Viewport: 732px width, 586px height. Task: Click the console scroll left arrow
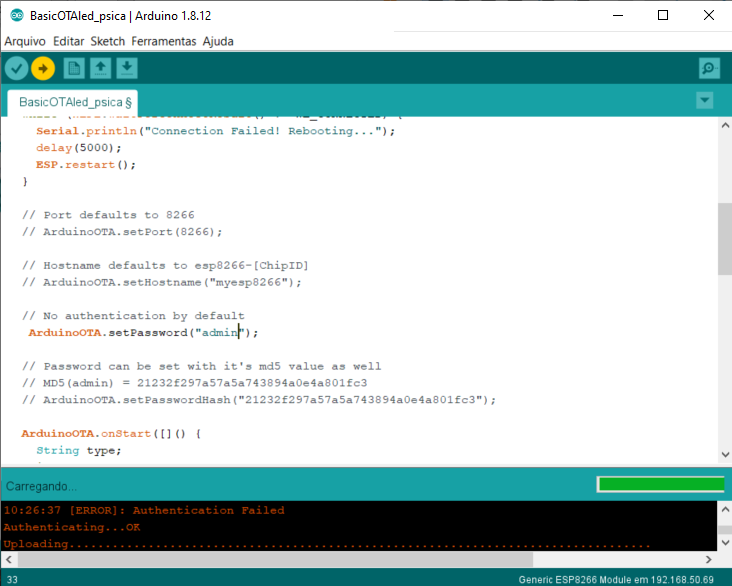pos(9,559)
